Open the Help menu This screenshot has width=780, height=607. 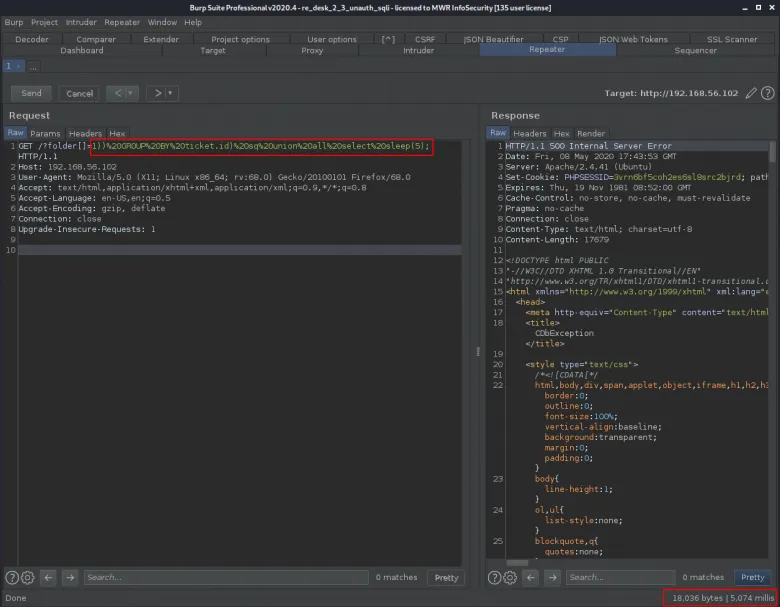click(193, 22)
